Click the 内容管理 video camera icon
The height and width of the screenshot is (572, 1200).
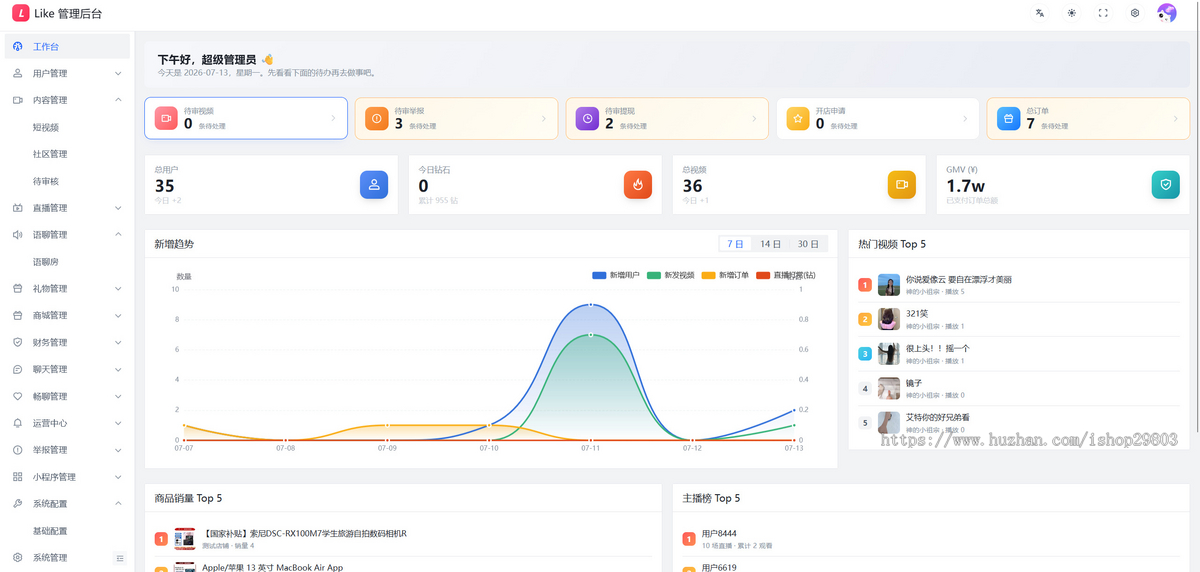(18, 100)
